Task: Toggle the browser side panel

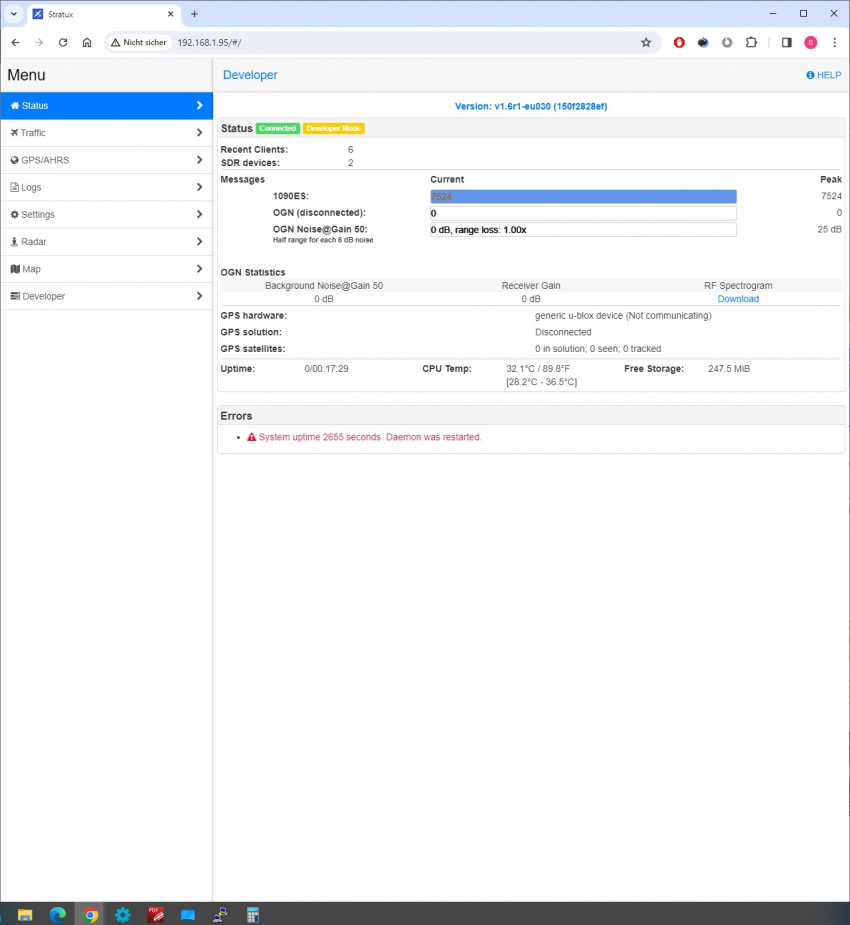Action: 786,42
